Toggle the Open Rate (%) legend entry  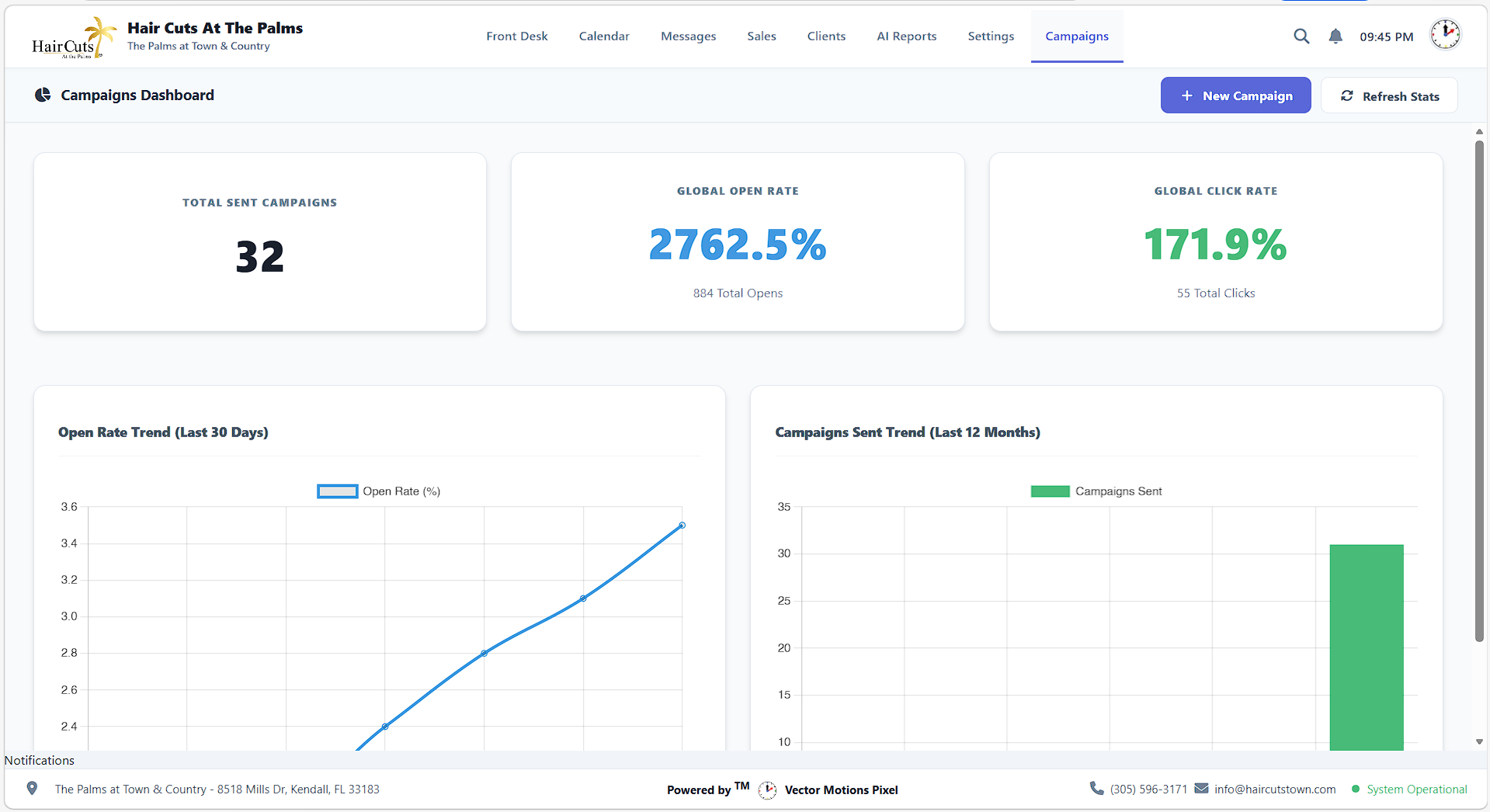[378, 491]
